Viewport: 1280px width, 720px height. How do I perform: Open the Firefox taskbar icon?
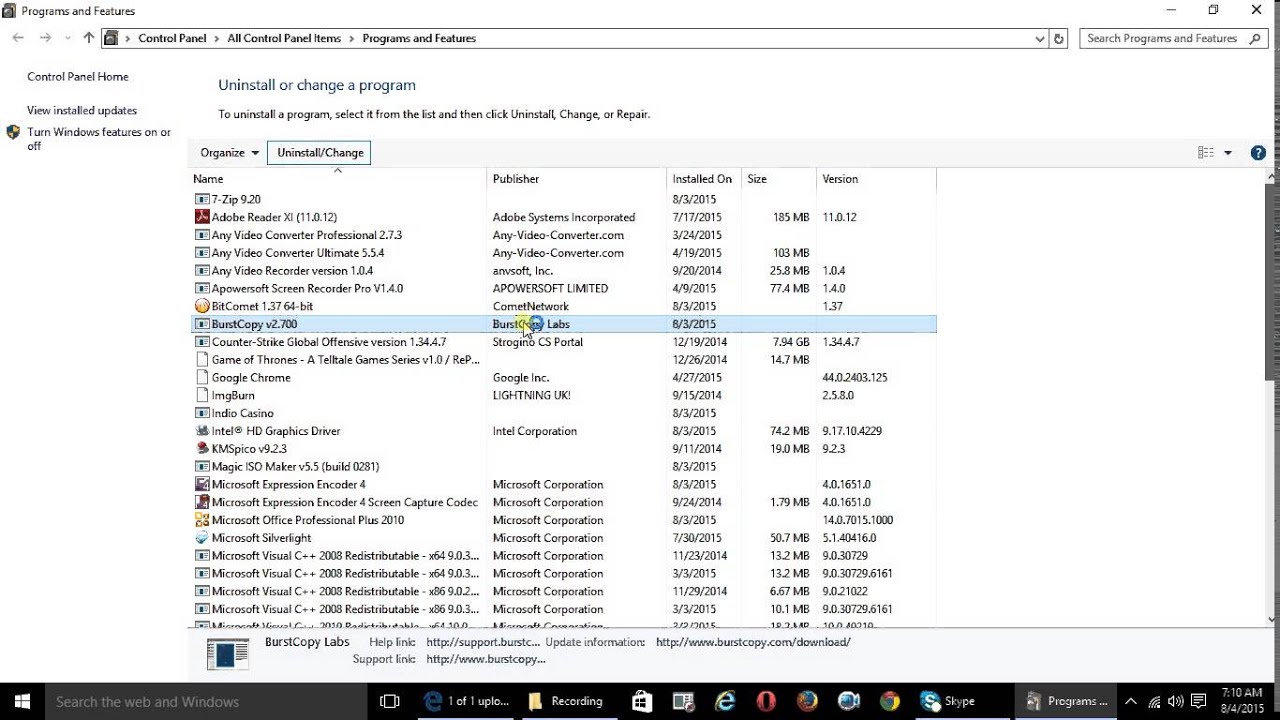[807, 701]
